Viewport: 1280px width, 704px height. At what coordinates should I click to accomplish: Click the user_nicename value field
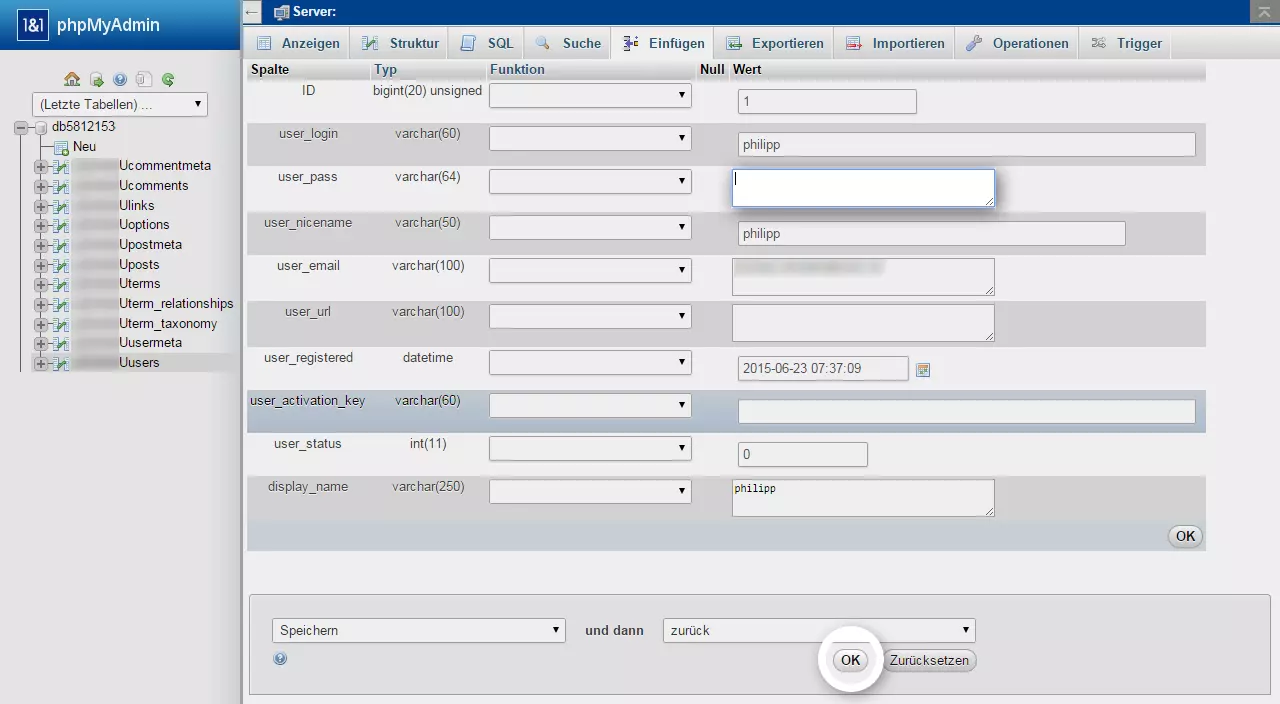click(932, 233)
